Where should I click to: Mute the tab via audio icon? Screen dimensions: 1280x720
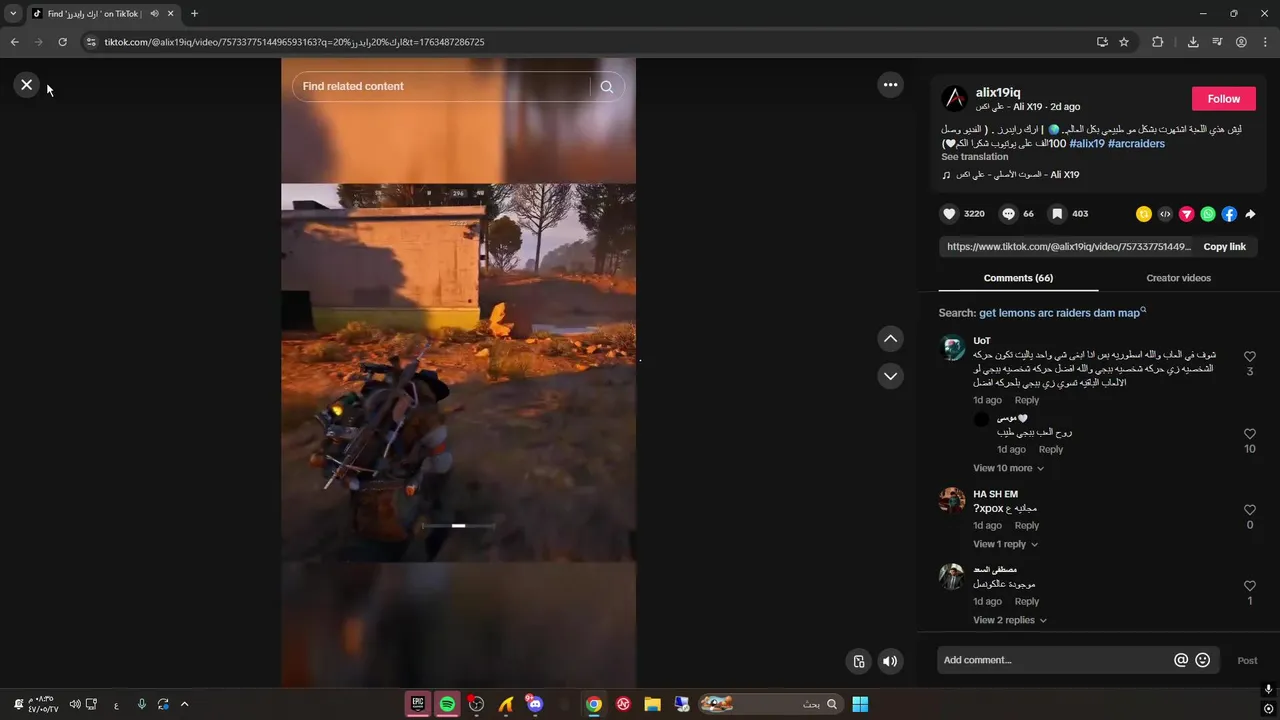(x=154, y=13)
